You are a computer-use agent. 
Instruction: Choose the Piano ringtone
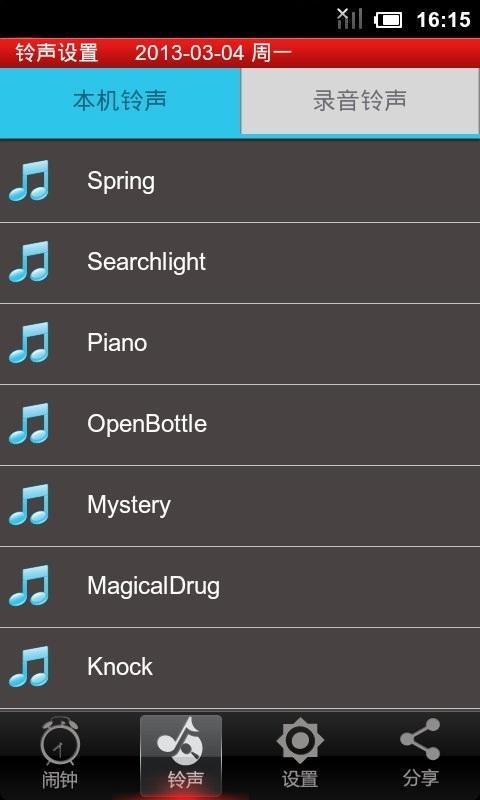point(240,343)
